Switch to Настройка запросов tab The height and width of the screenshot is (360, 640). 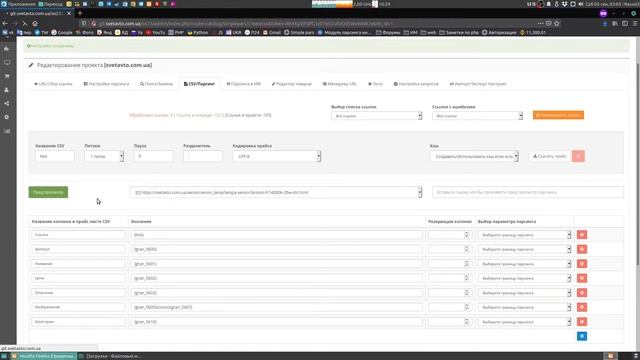416,84
